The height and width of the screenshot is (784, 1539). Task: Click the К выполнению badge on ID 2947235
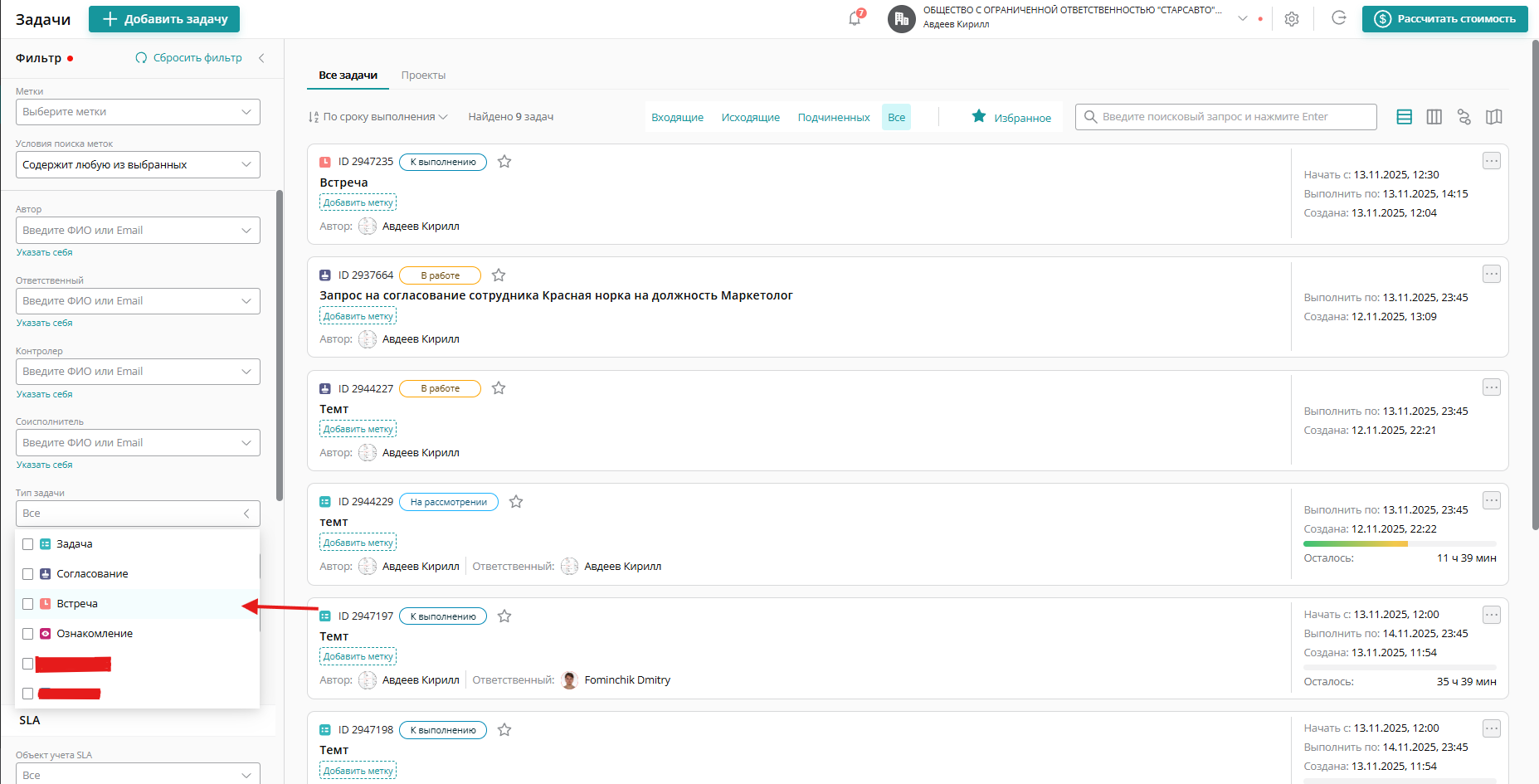(x=443, y=162)
